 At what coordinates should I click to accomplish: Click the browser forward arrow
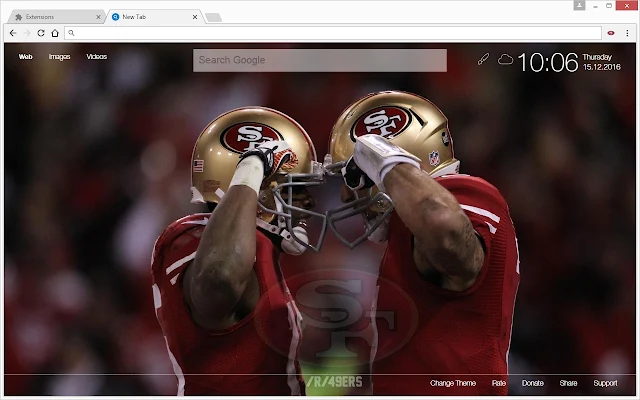[x=27, y=33]
